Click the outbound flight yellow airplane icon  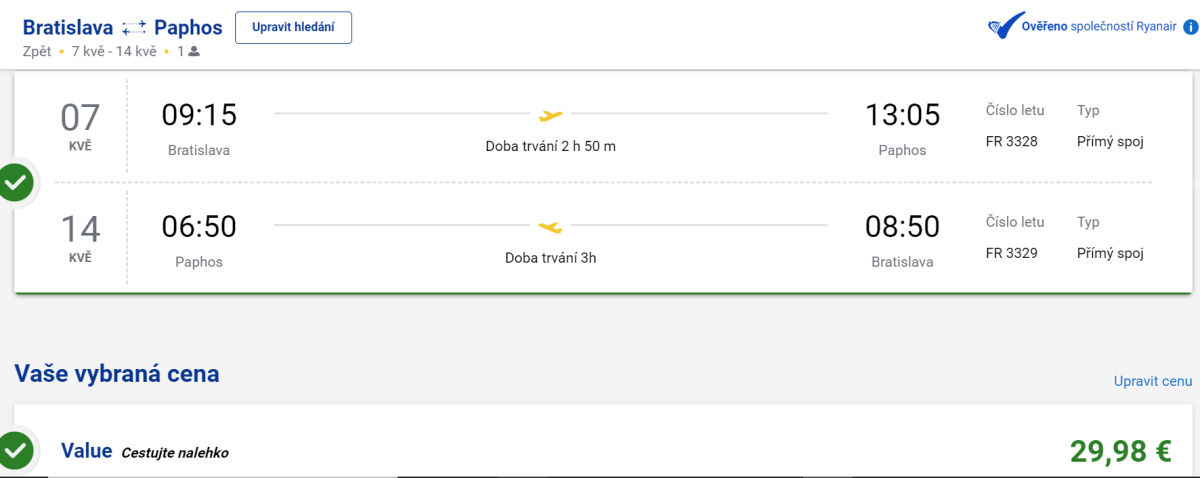[551, 115]
